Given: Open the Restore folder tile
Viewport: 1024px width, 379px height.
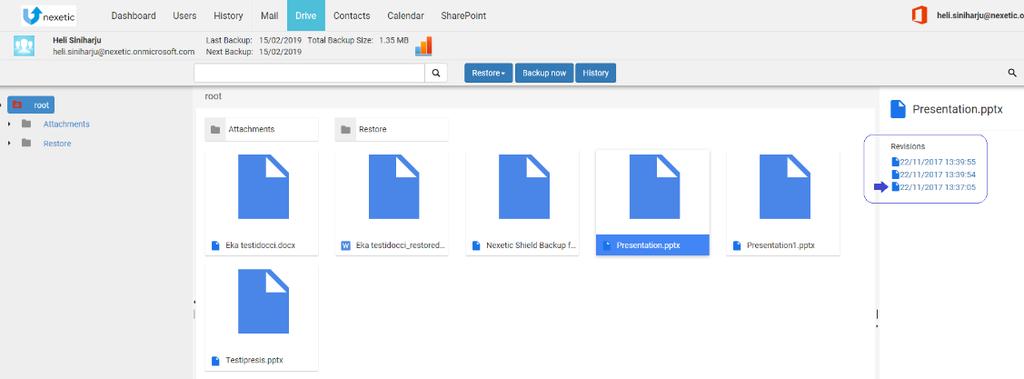Looking at the screenshot, I should click(x=392, y=129).
